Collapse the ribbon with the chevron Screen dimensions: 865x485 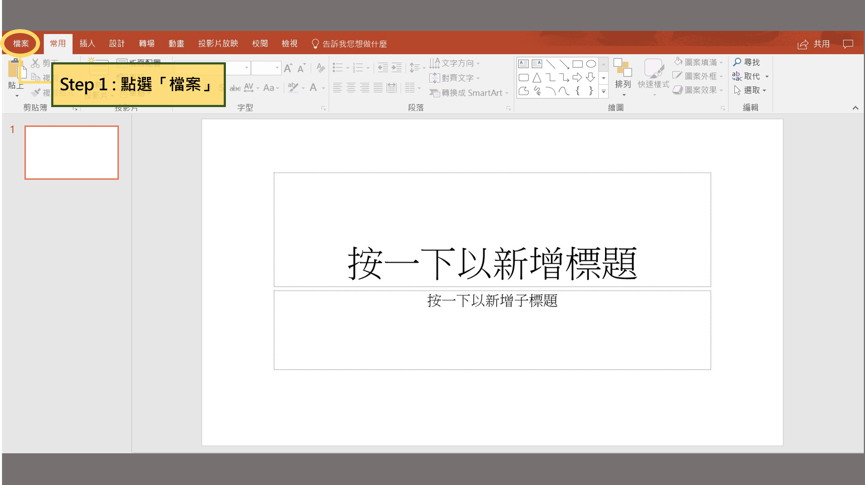(855, 107)
